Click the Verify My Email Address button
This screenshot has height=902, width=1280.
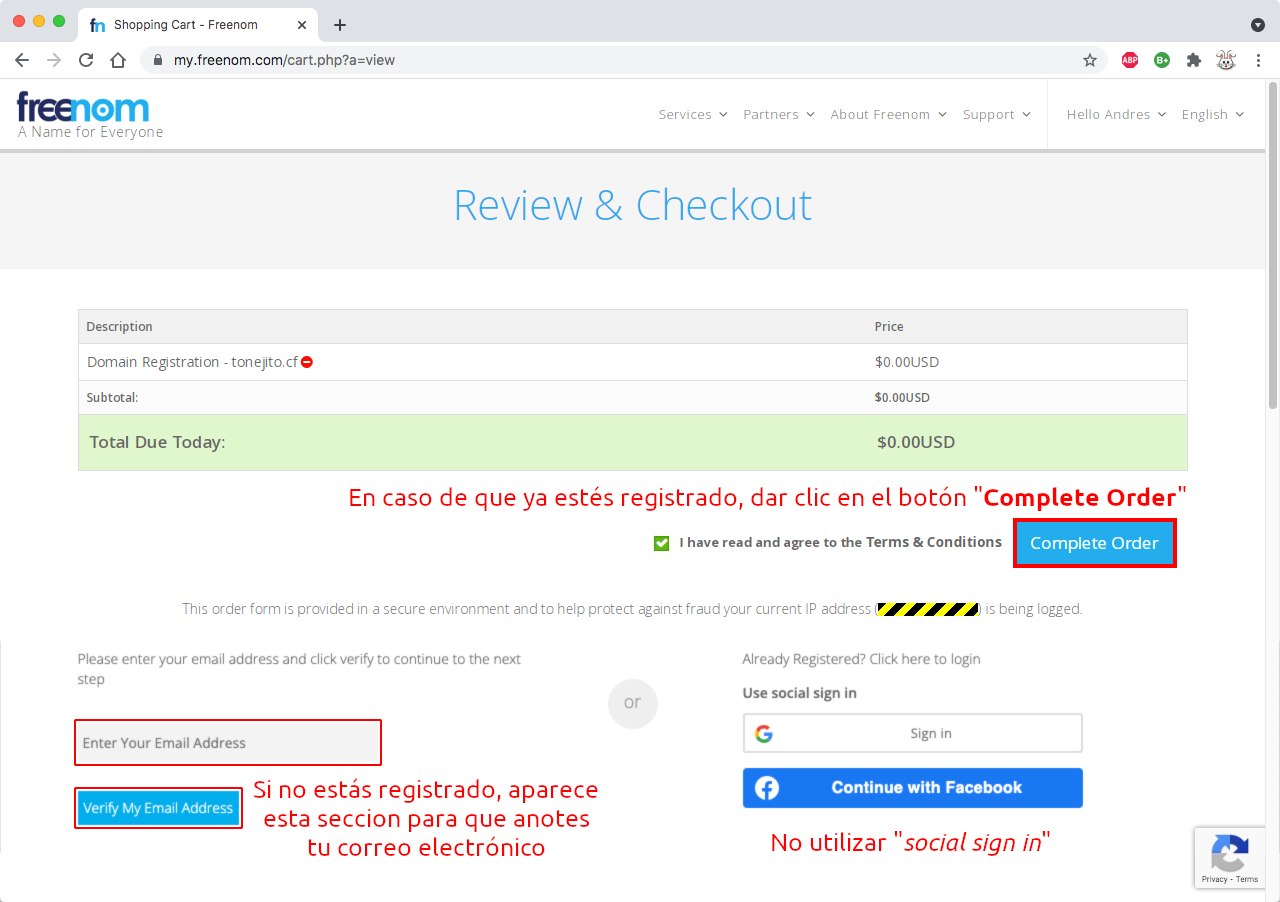[x=158, y=808]
